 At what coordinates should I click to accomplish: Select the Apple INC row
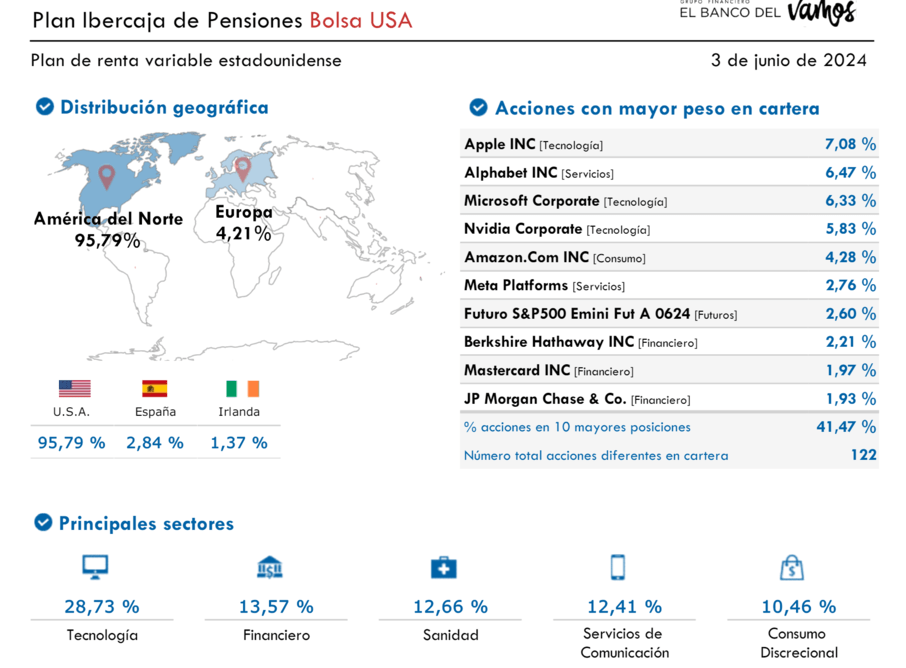click(669, 143)
